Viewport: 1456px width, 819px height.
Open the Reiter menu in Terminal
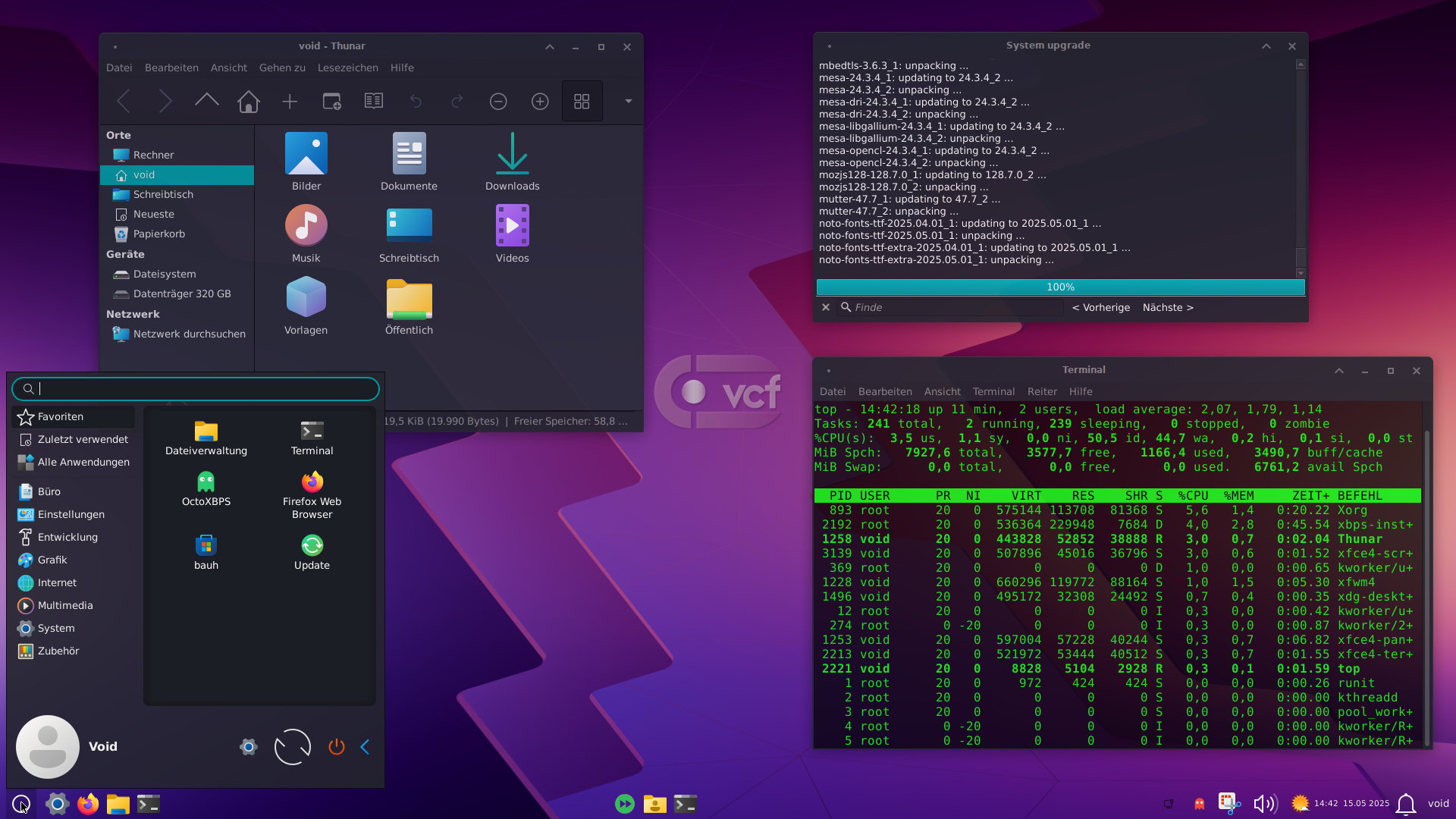[x=1042, y=391]
